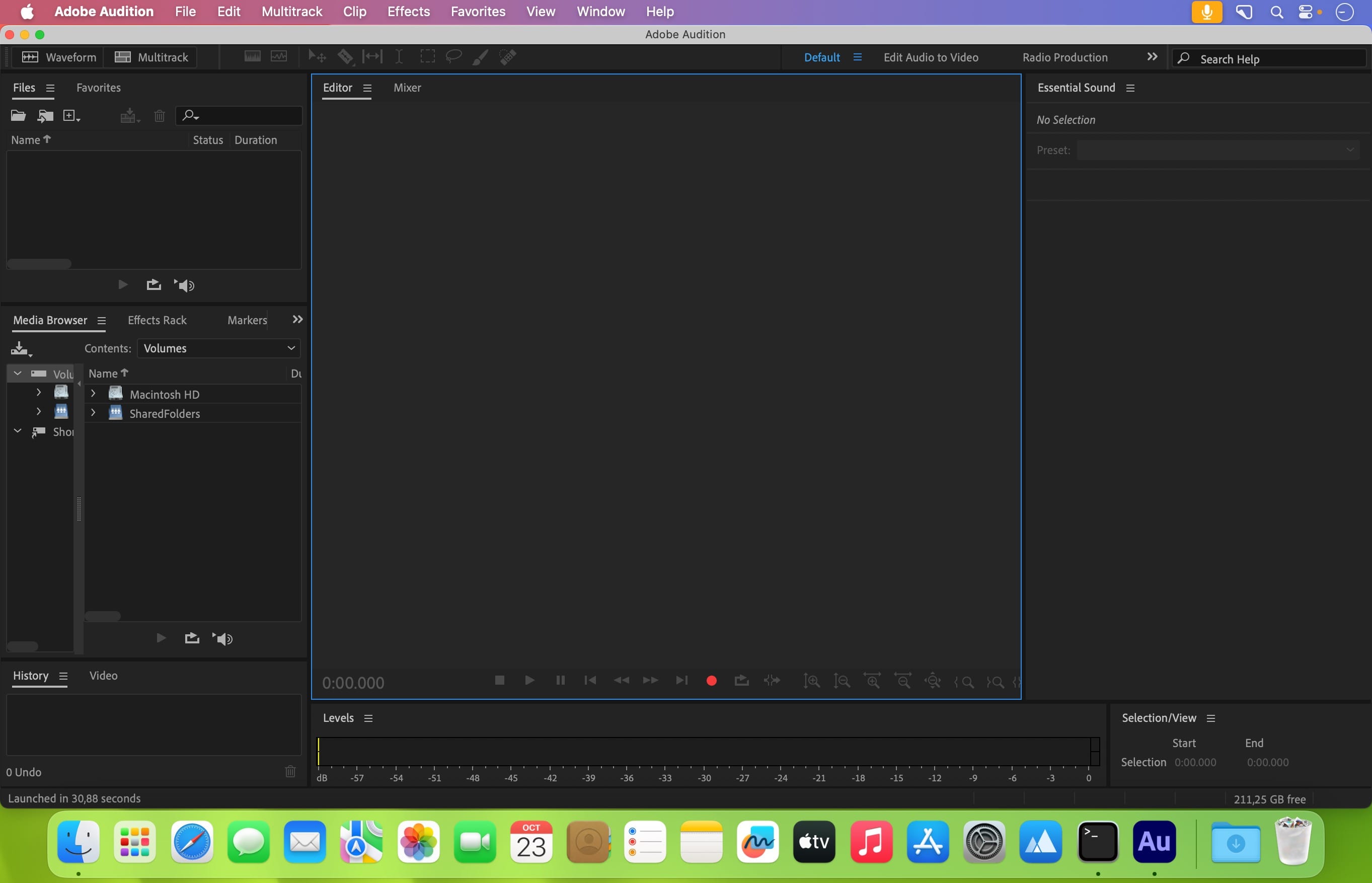The image size is (1372, 883).
Task: Open Safari from the Dock
Action: [x=192, y=842]
